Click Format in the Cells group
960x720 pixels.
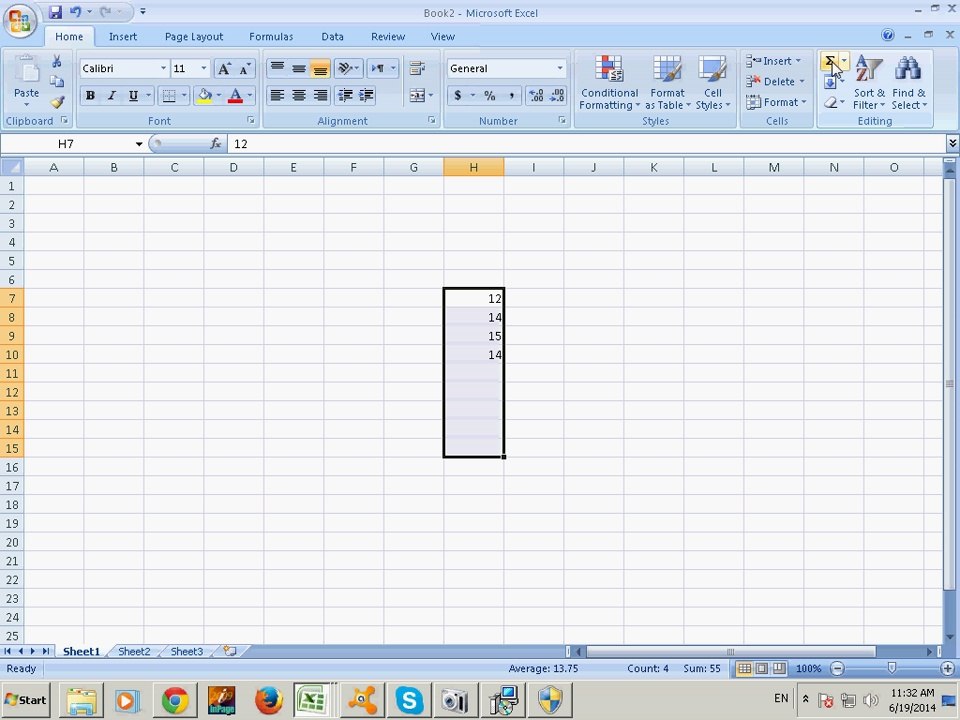click(776, 102)
